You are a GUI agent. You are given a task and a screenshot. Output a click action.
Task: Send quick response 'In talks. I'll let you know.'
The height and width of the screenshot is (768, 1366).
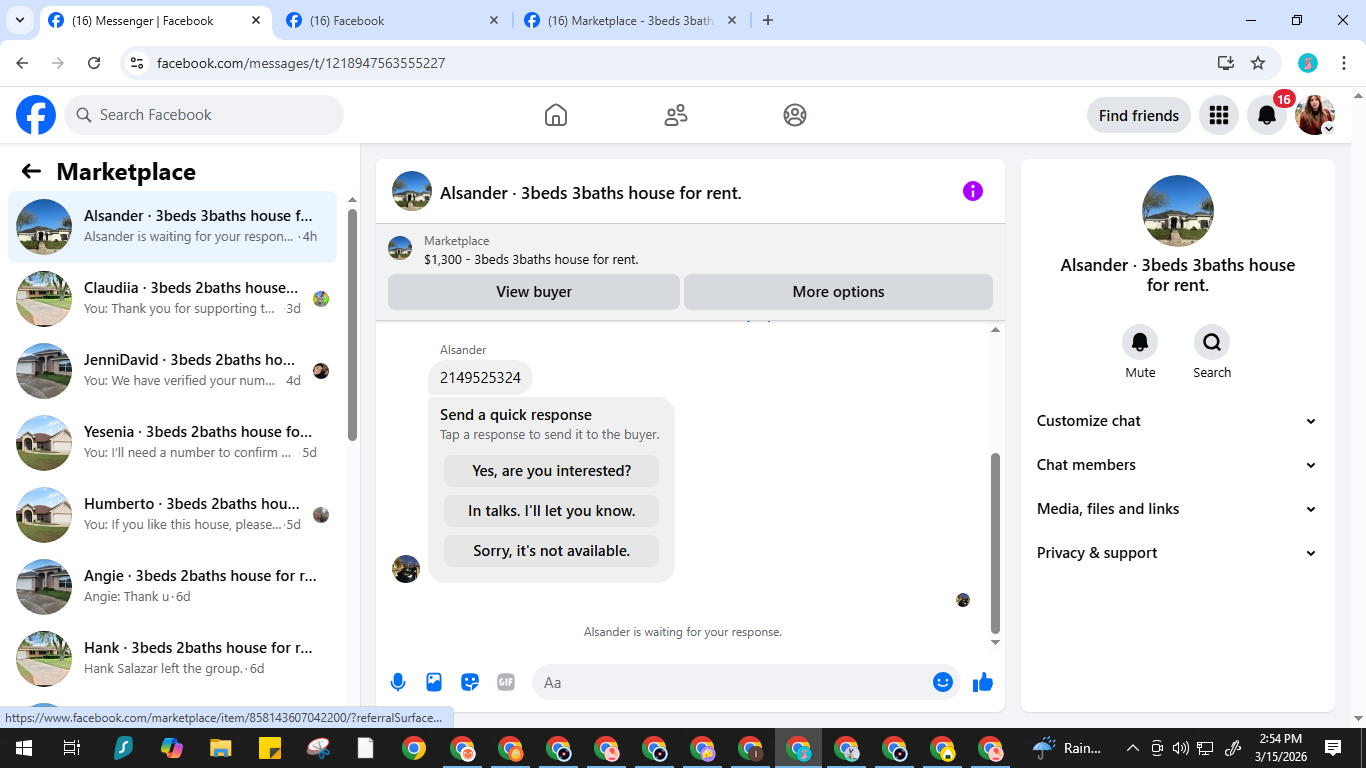tap(551, 511)
